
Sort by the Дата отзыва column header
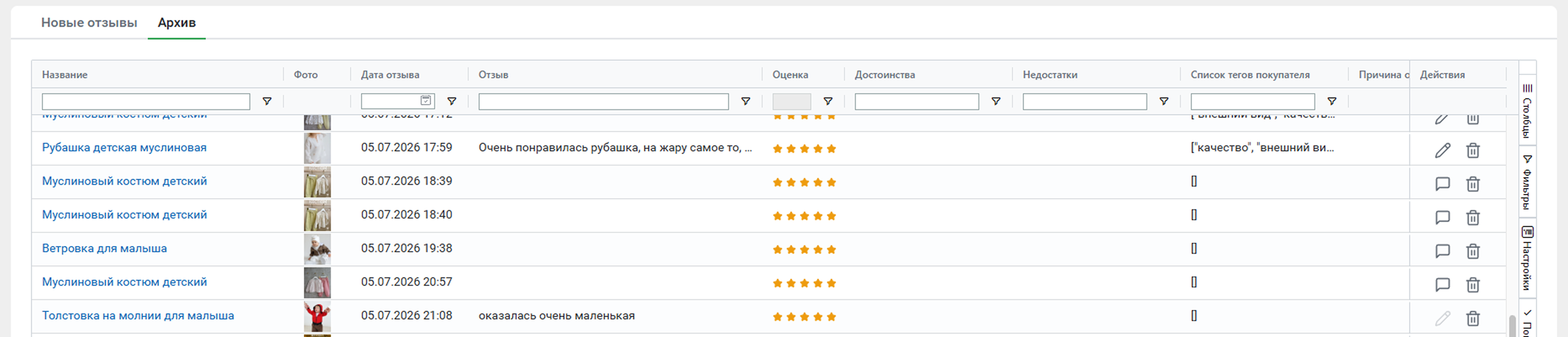(x=390, y=74)
